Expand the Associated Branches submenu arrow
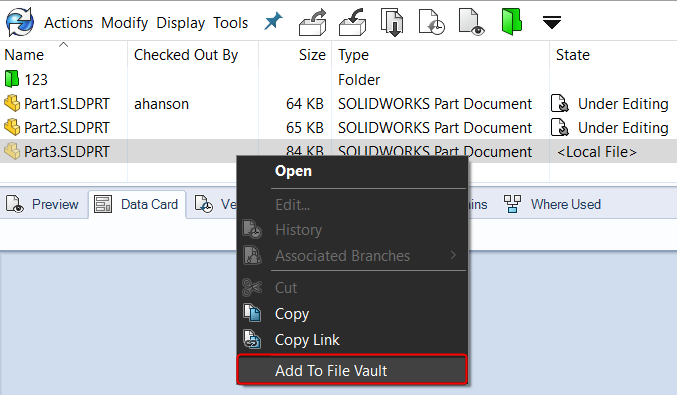This screenshot has height=395, width=677. 453,255
